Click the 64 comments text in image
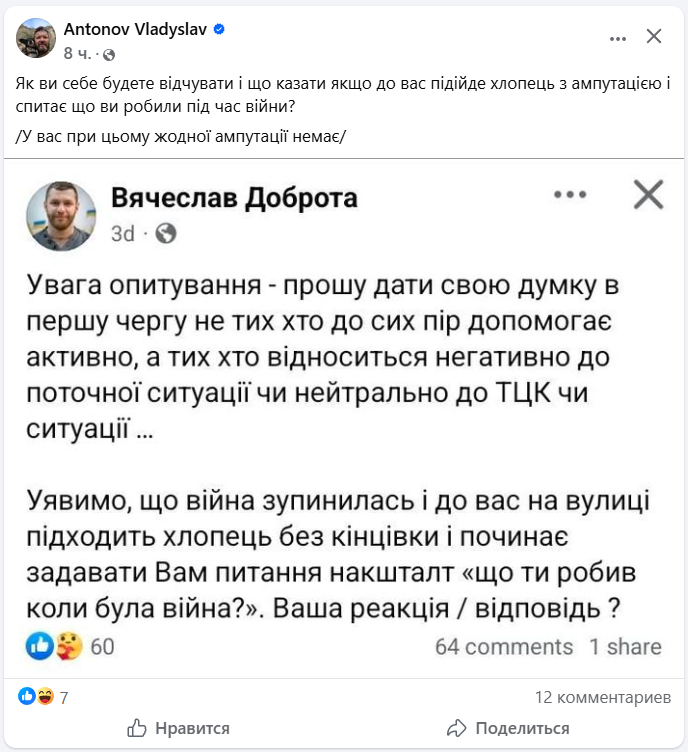 click(x=504, y=647)
